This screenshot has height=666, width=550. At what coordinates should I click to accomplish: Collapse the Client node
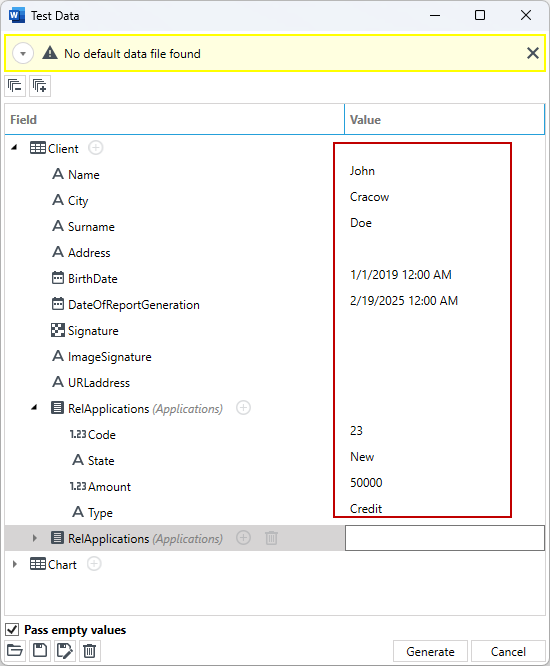pyautogui.click(x=14, y=148)
